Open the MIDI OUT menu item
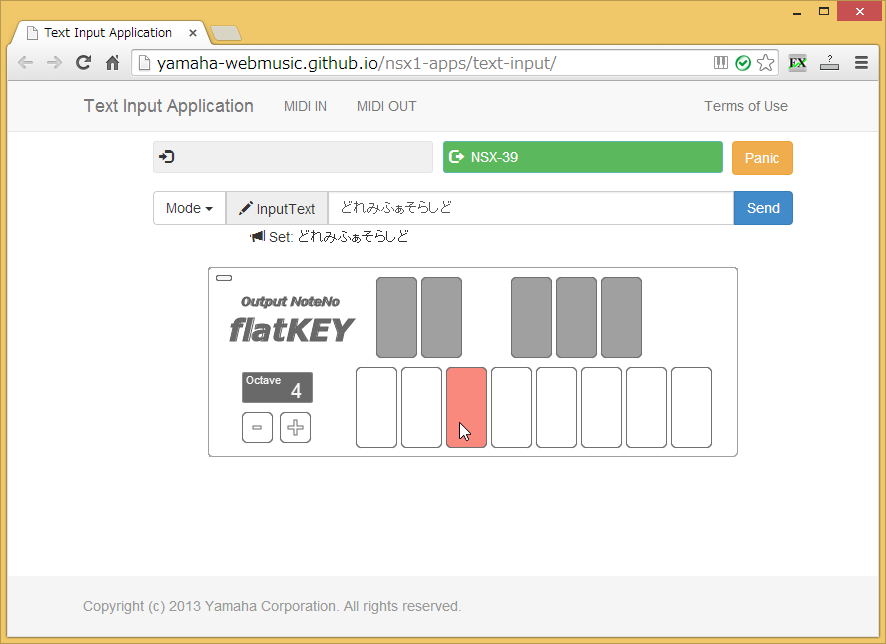The image size is (886, 644). pos(386,106)
